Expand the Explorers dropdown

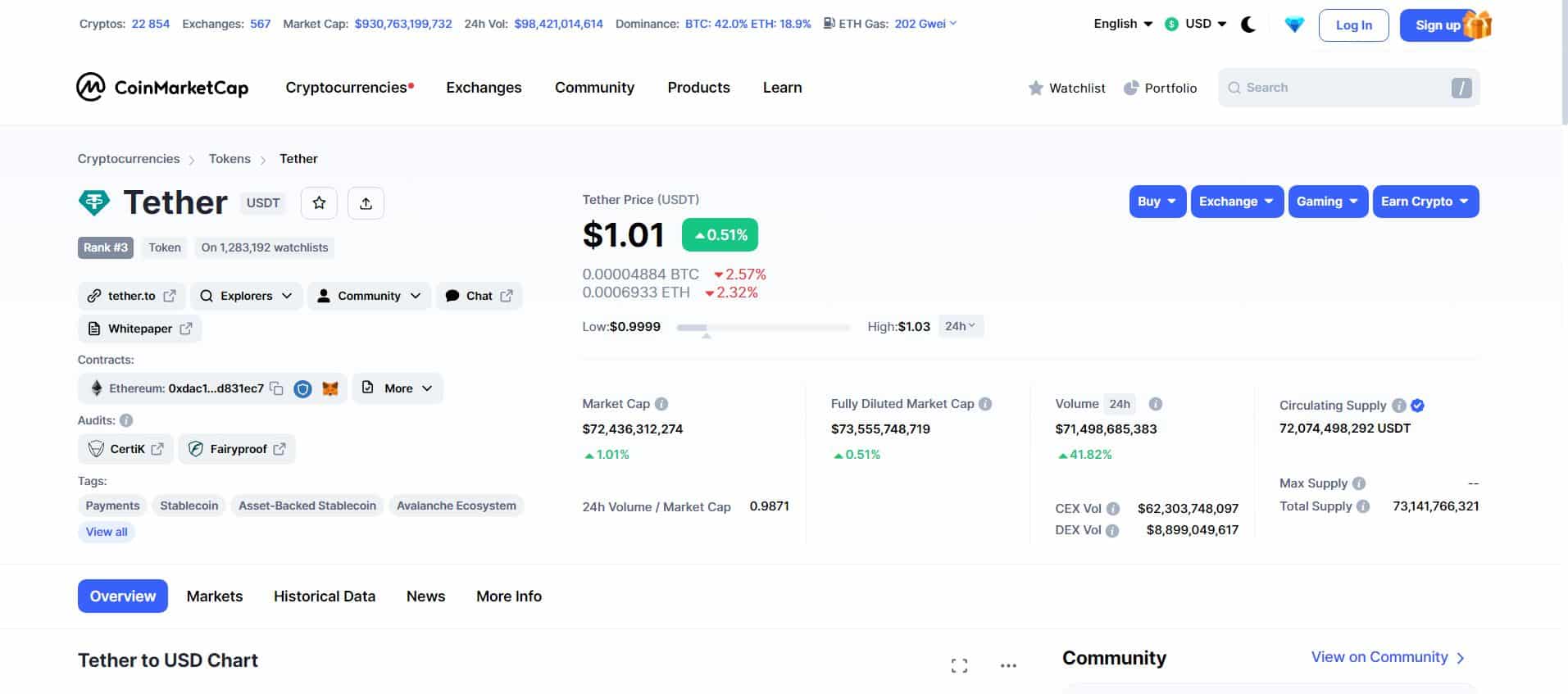click(247, 296)
